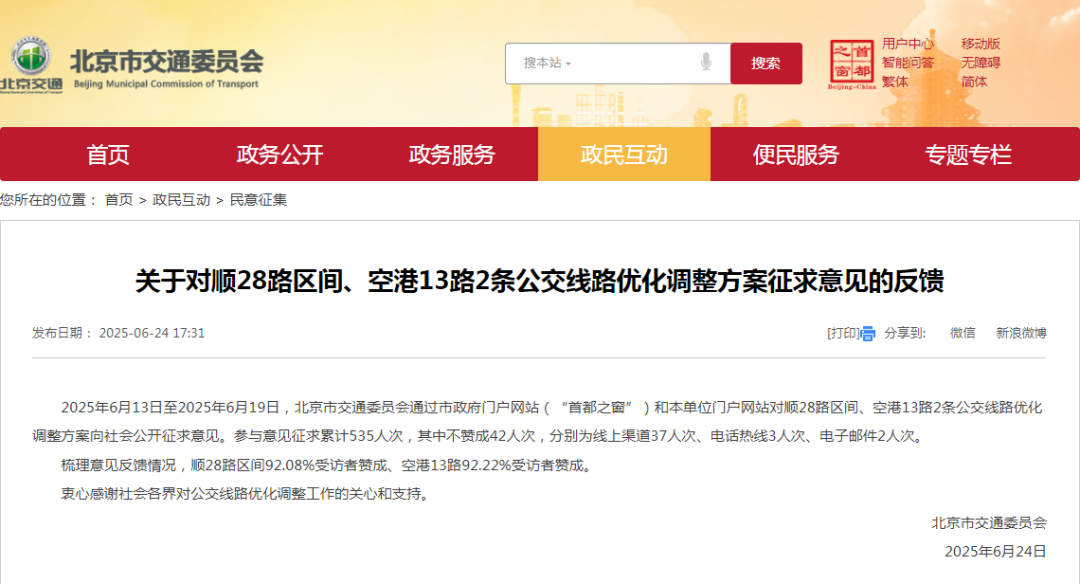Click the microphone voice search icon
This screenshot has height=584, width=1080.
coord(706,63)
